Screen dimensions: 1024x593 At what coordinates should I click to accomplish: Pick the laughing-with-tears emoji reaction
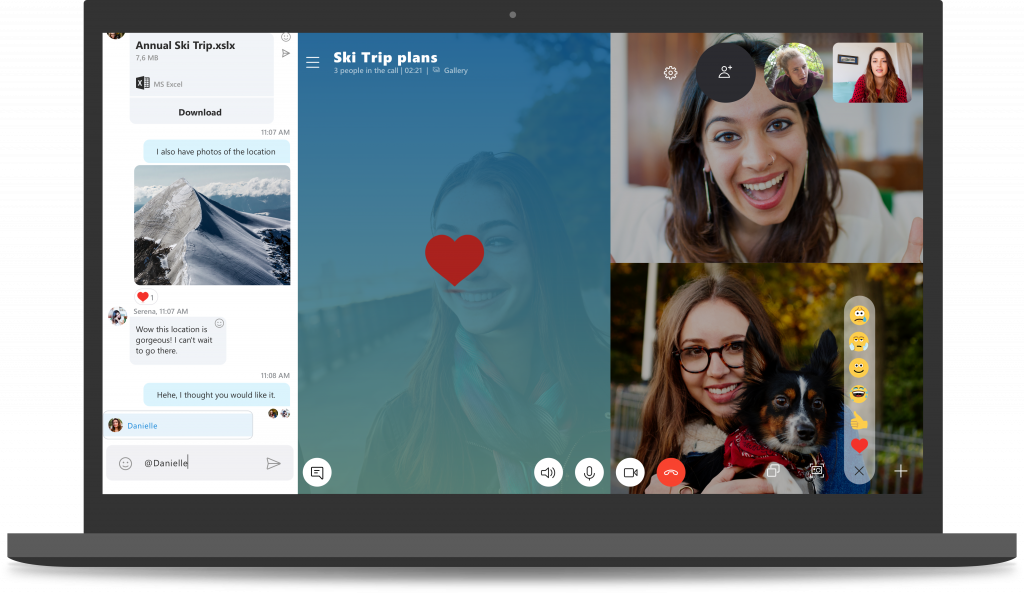[859, 394]
